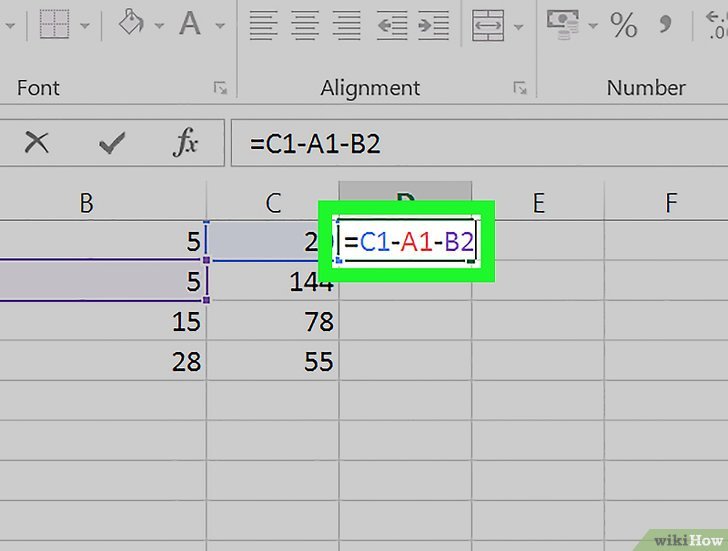Click the Merge & Center icon
Screen dimensions: 728x551
tap(488, 25)
